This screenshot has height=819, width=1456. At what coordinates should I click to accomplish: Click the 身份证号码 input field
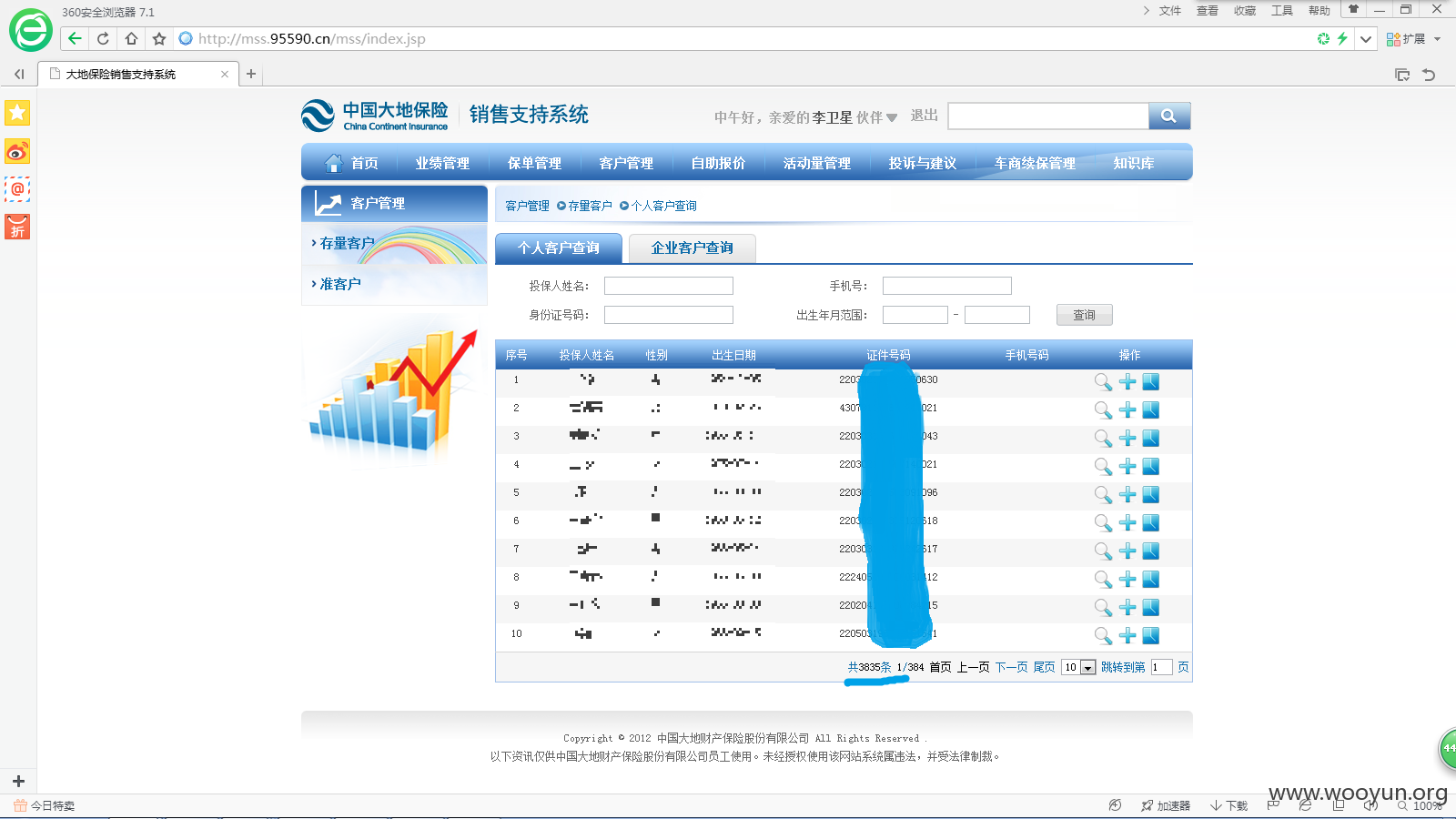[x=669, y=315]
